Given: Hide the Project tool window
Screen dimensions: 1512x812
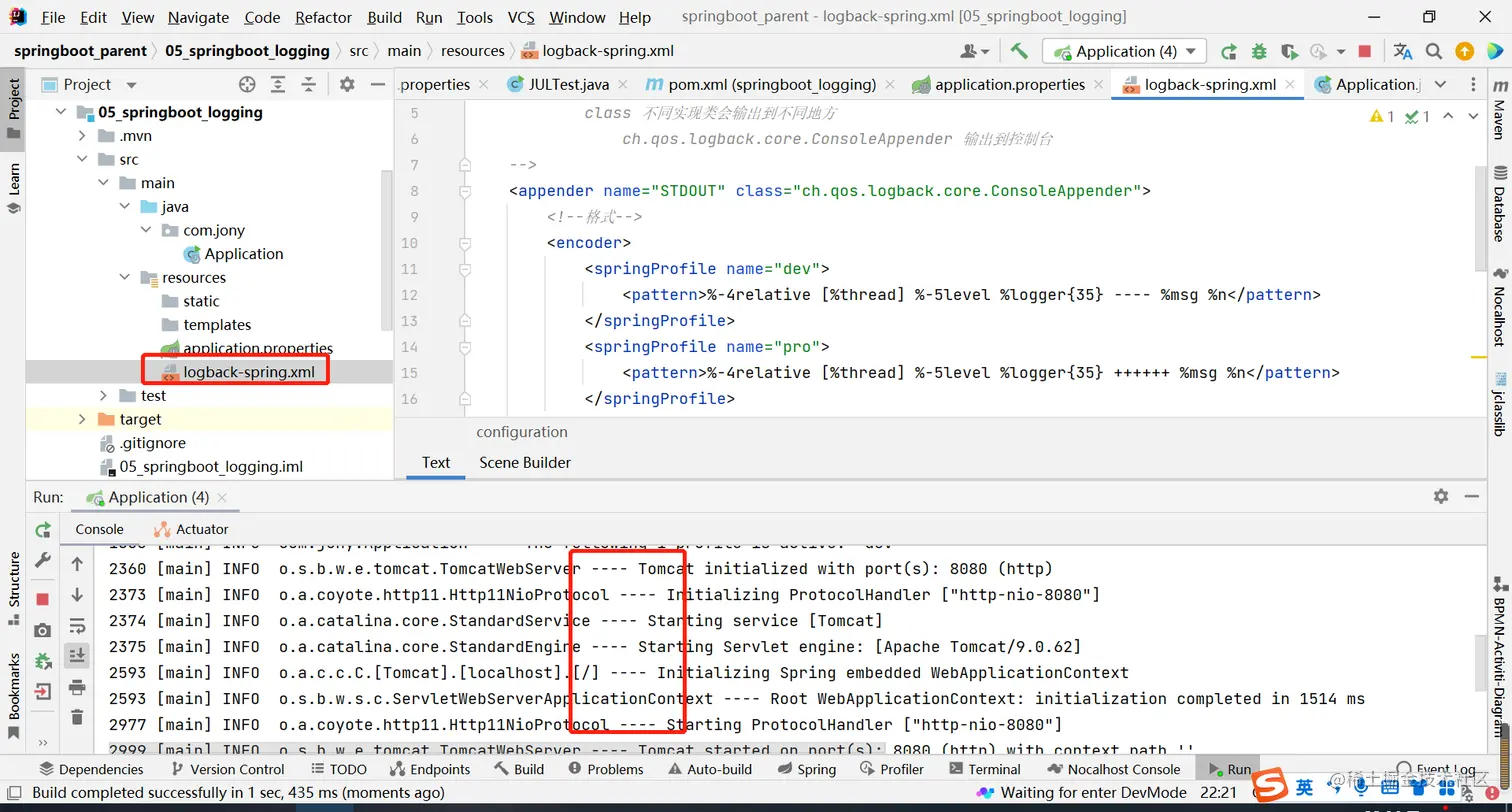Looking at the screenshot, I should (377, 84).
